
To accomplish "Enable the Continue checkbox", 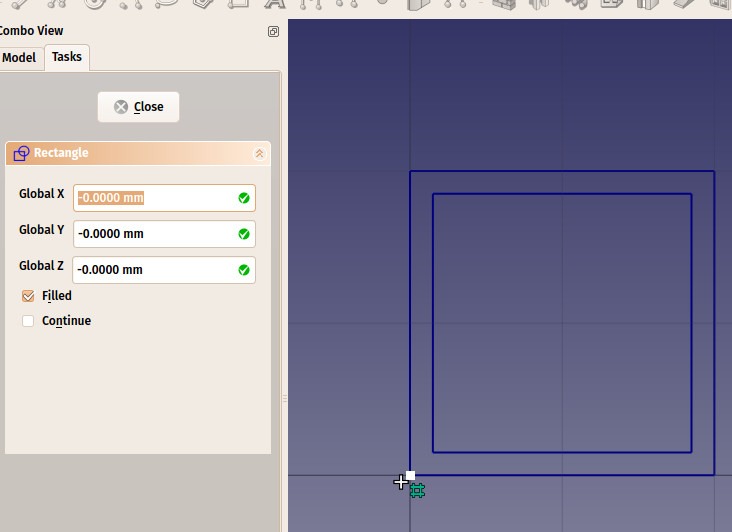I will tap(28, 321).
